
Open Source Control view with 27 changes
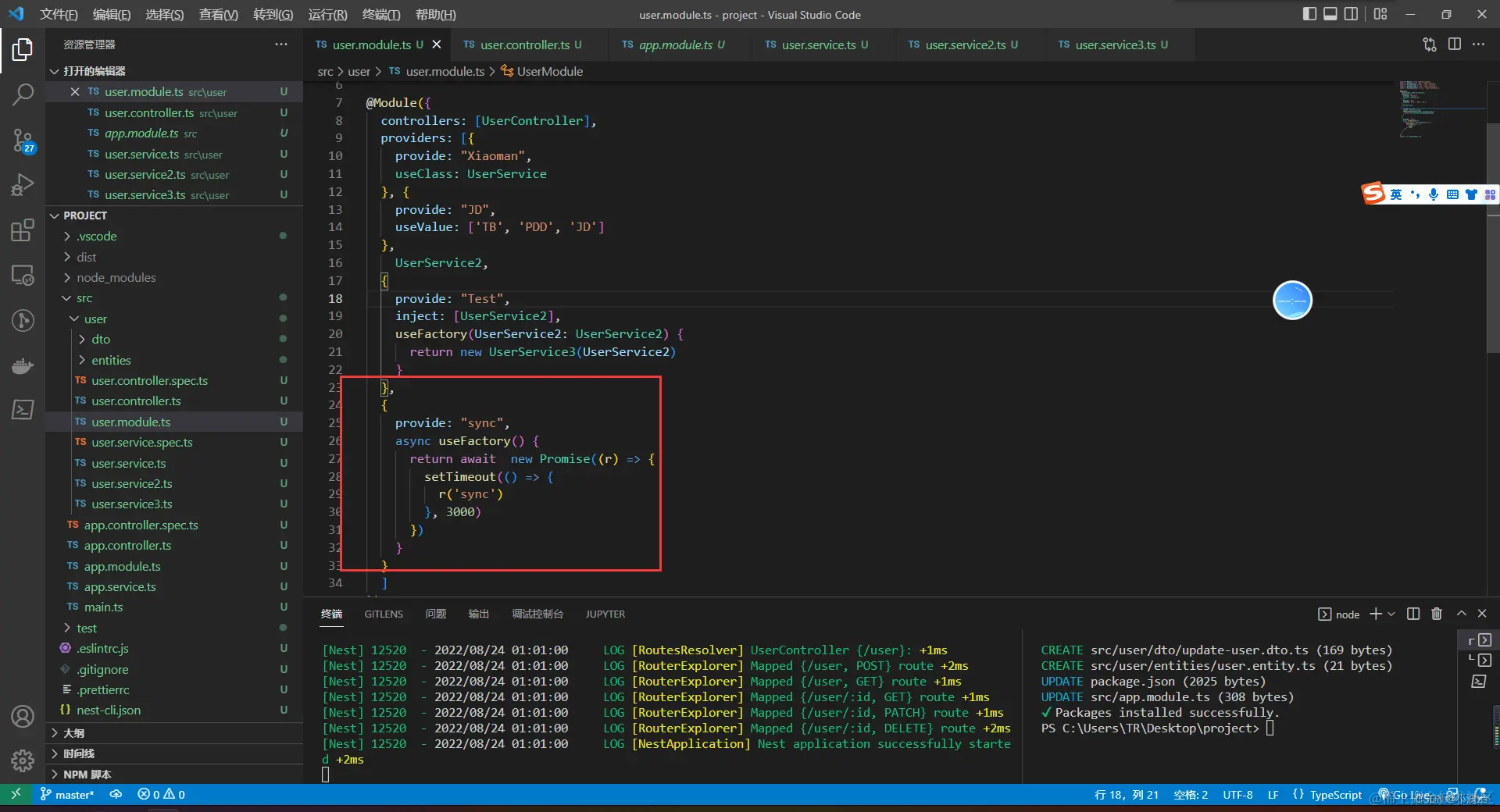click(23, 141)
